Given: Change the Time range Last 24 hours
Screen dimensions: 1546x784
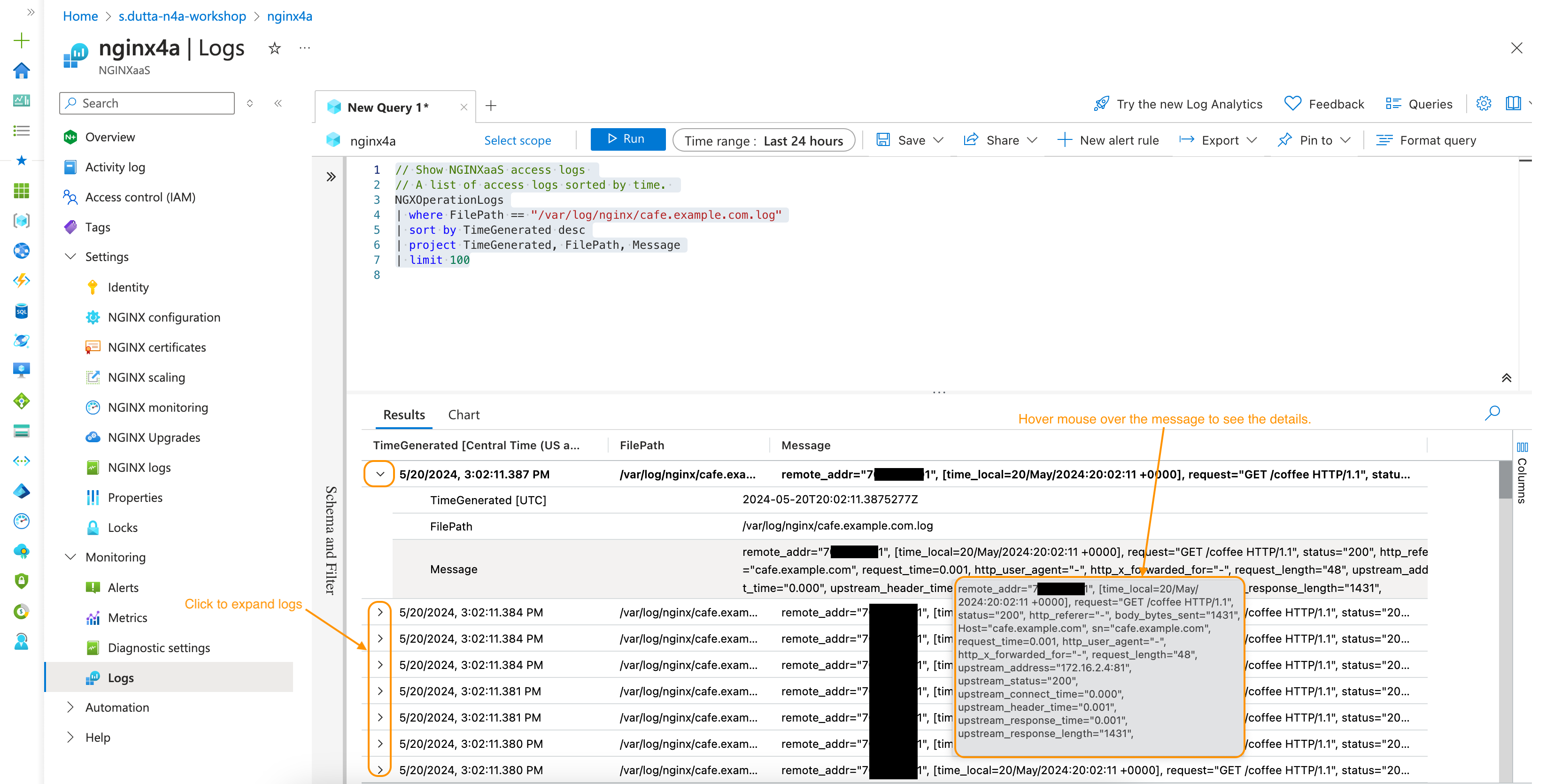Looking at the screenshot, I should pyautogui.click(x=764, y=140).
